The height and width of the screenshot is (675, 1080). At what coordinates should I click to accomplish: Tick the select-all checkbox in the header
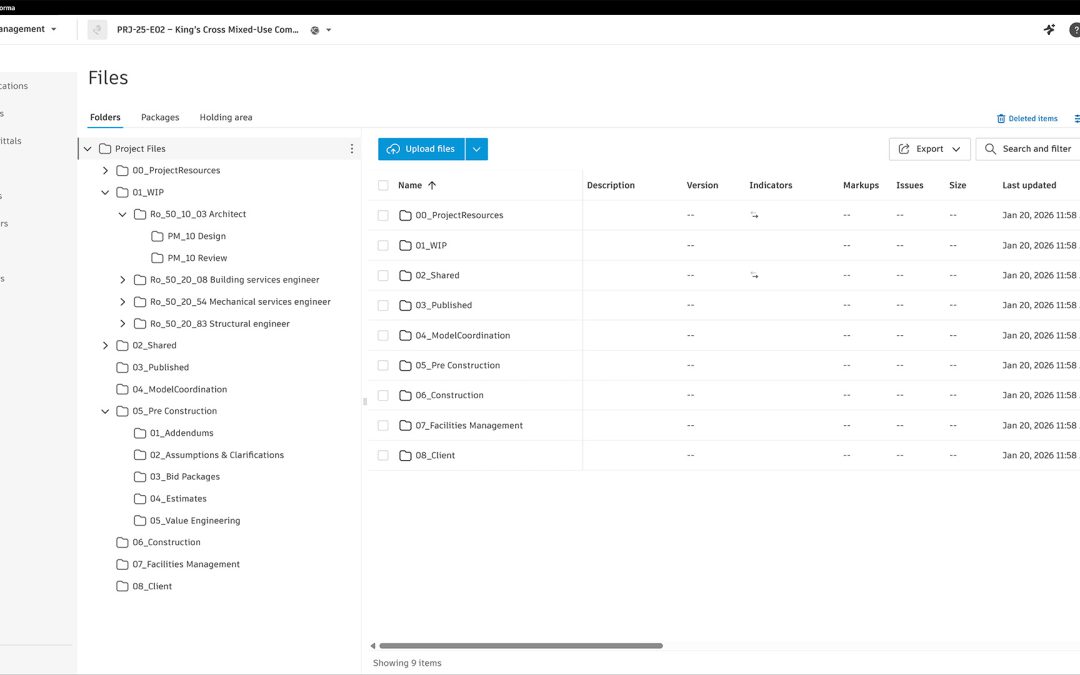click(x=383, y=185)
